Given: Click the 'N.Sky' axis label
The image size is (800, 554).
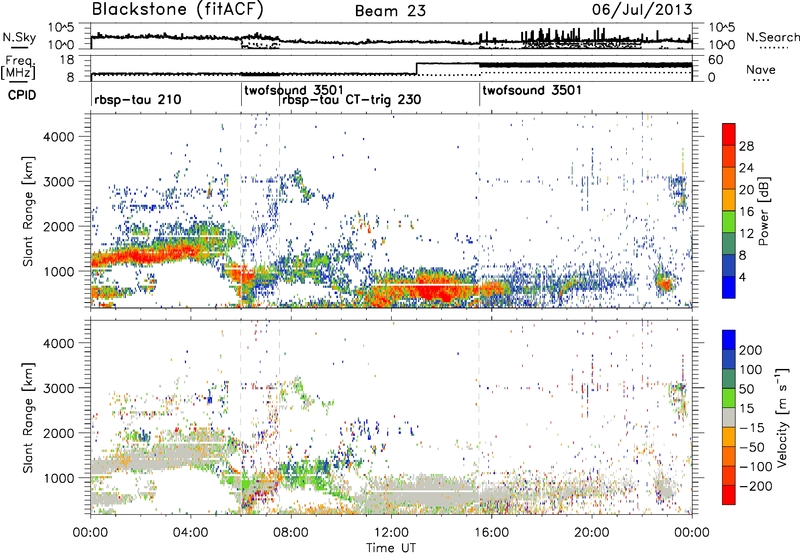Looking at the screenshot, I should click(x=19, y=37).
